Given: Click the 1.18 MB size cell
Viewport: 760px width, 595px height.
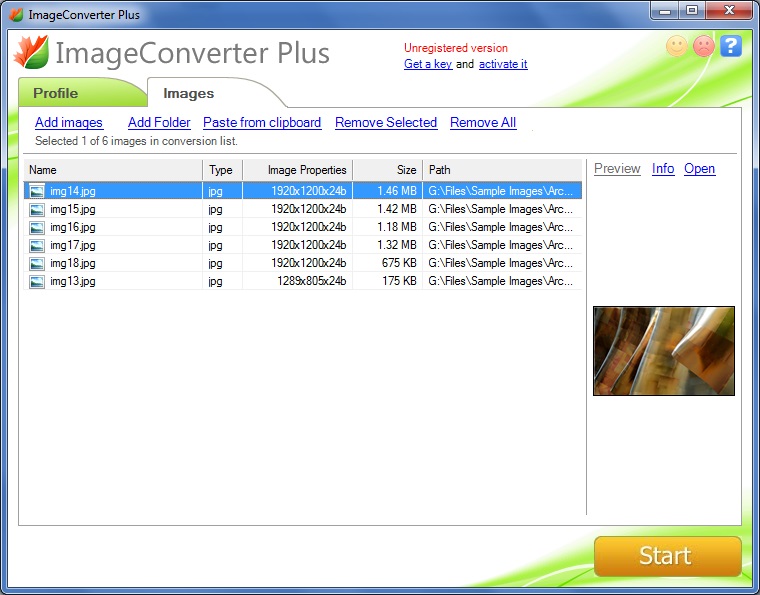Looking at the screenshot, I should click(397, 227).
